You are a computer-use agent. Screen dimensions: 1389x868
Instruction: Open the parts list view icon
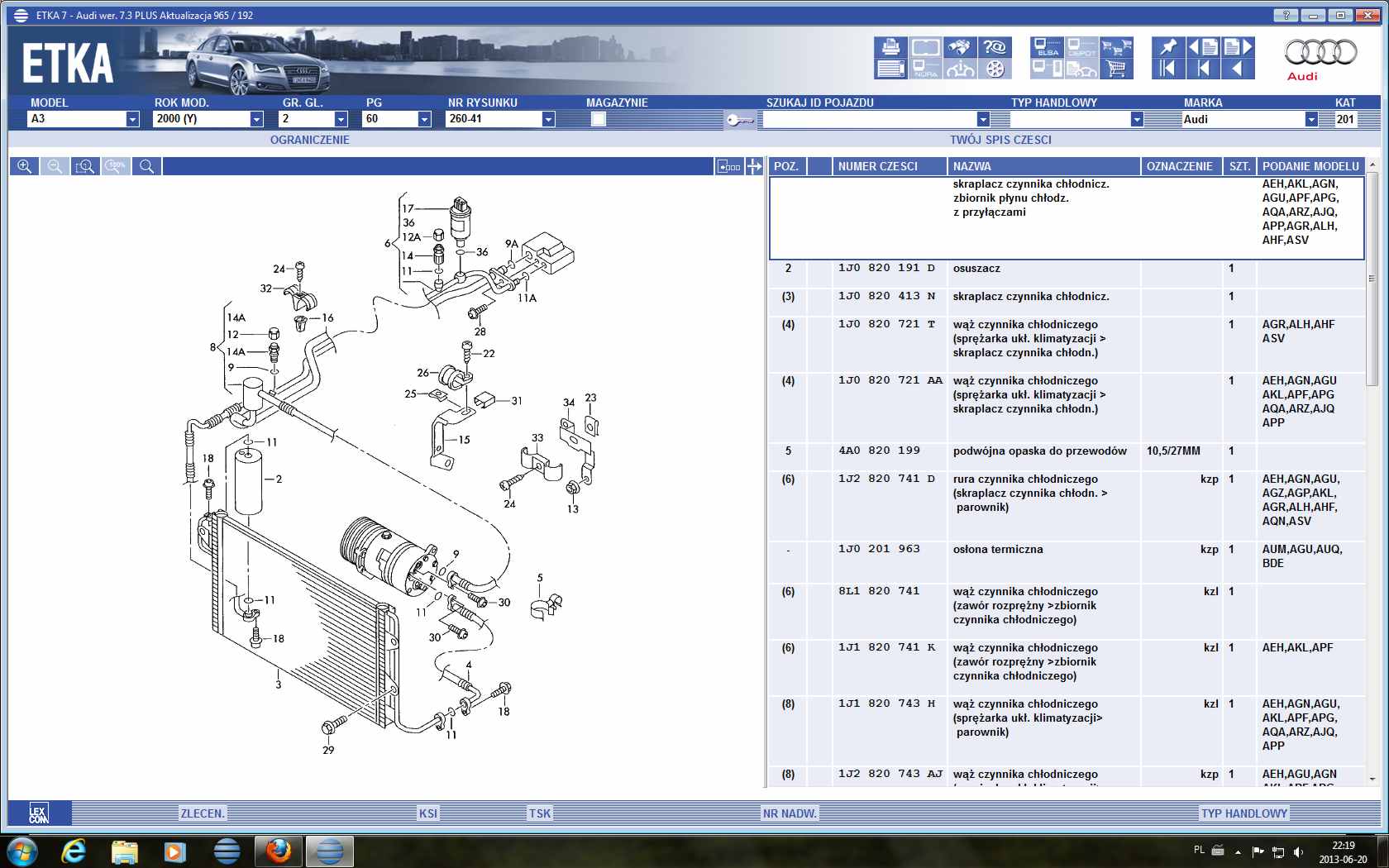[890, 69]
